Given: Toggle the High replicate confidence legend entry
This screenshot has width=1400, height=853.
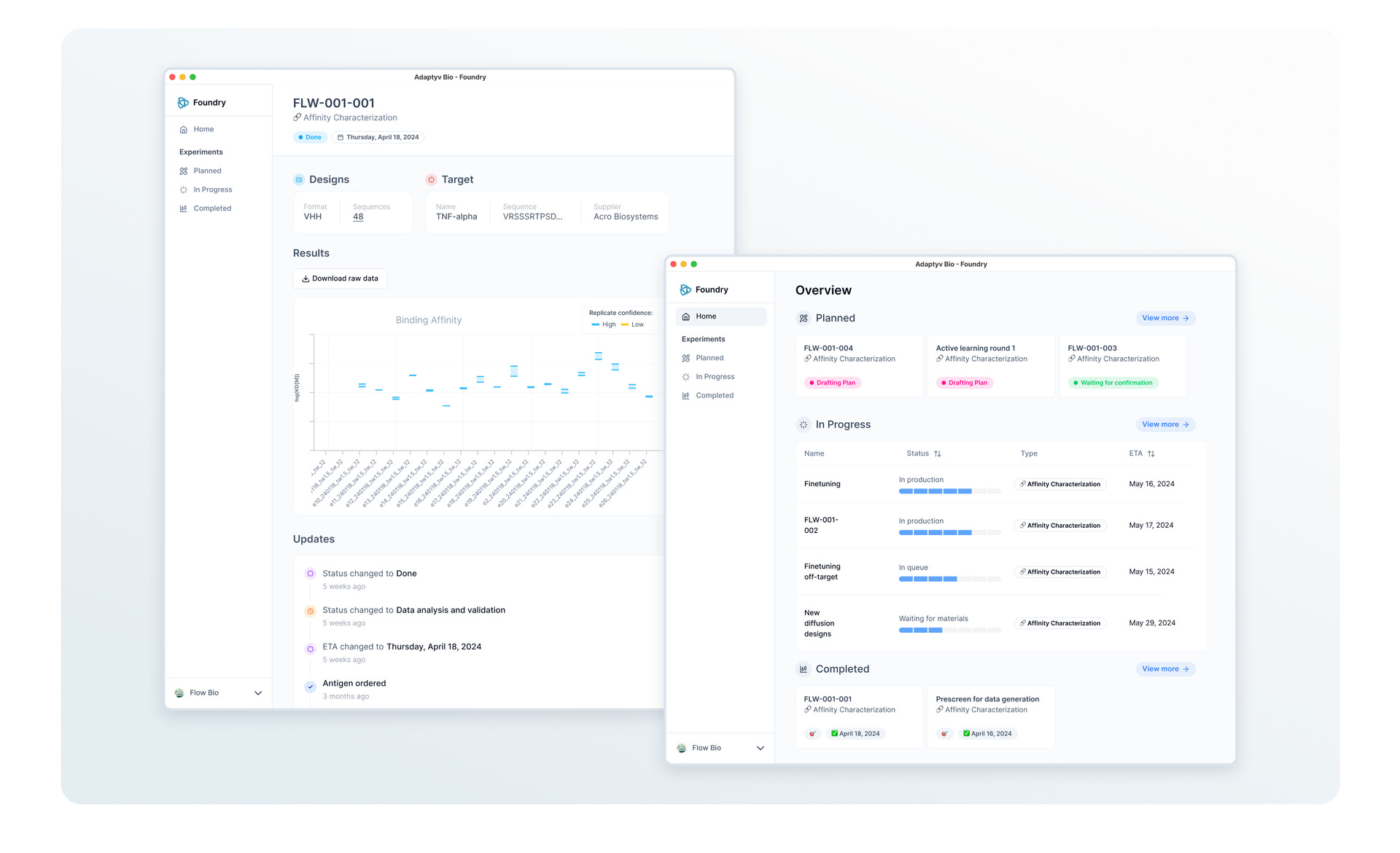Looking at the screenshot, I should pyautogui.click(x=604, y=324).
